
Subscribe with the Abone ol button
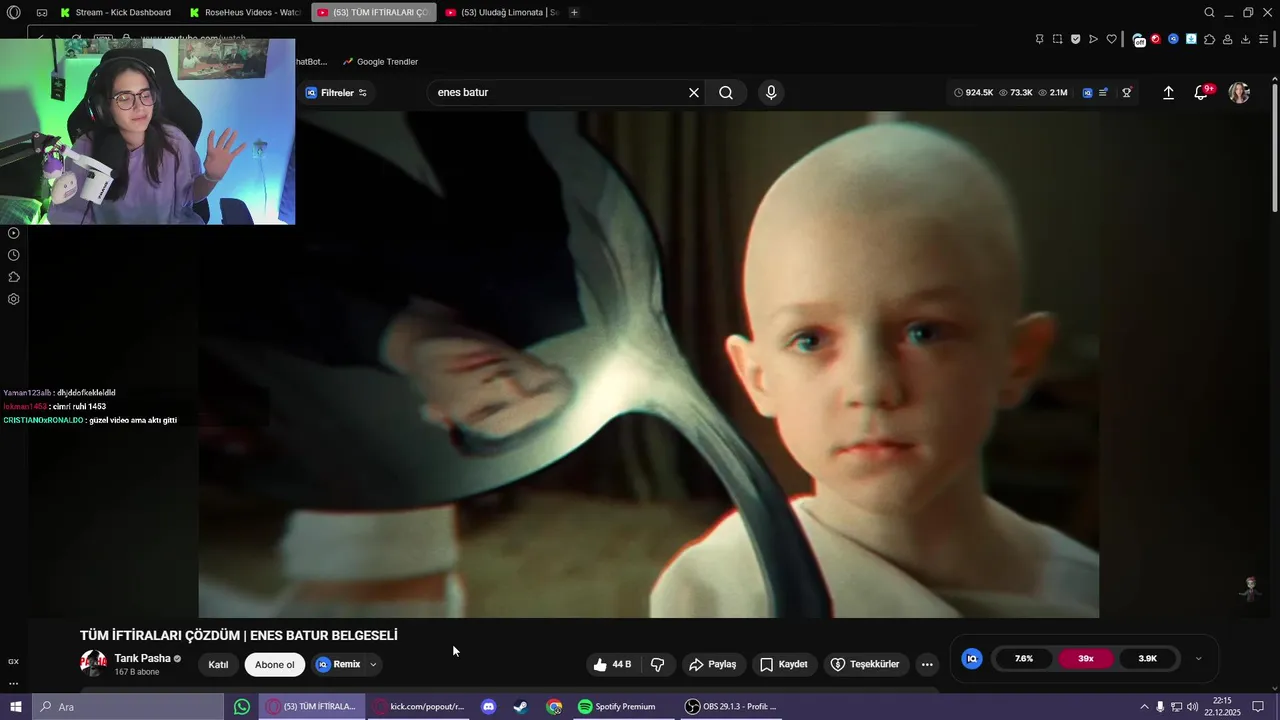point(275,665)
